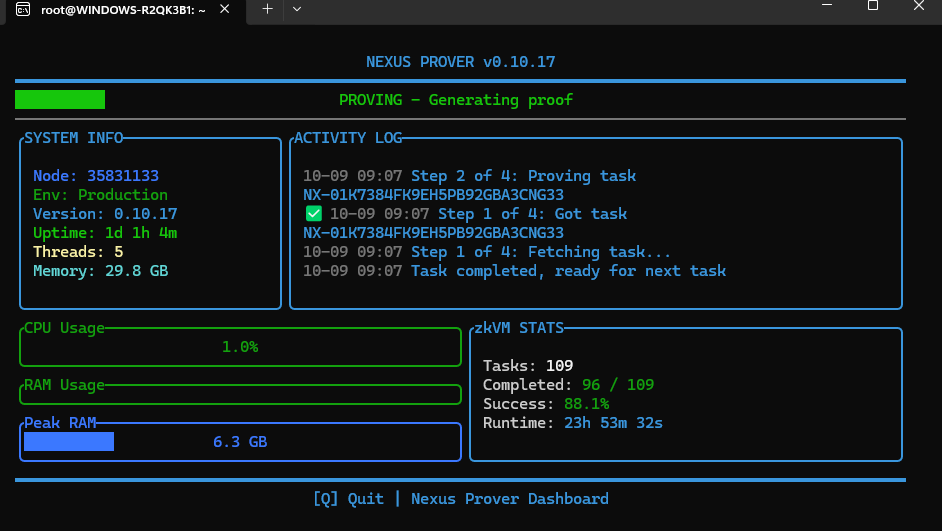The height and width of the screenshot is (531, 942).
Task: Click the RAM Usage panel heading
Action: pyautogui.click(x=64, y=385)
